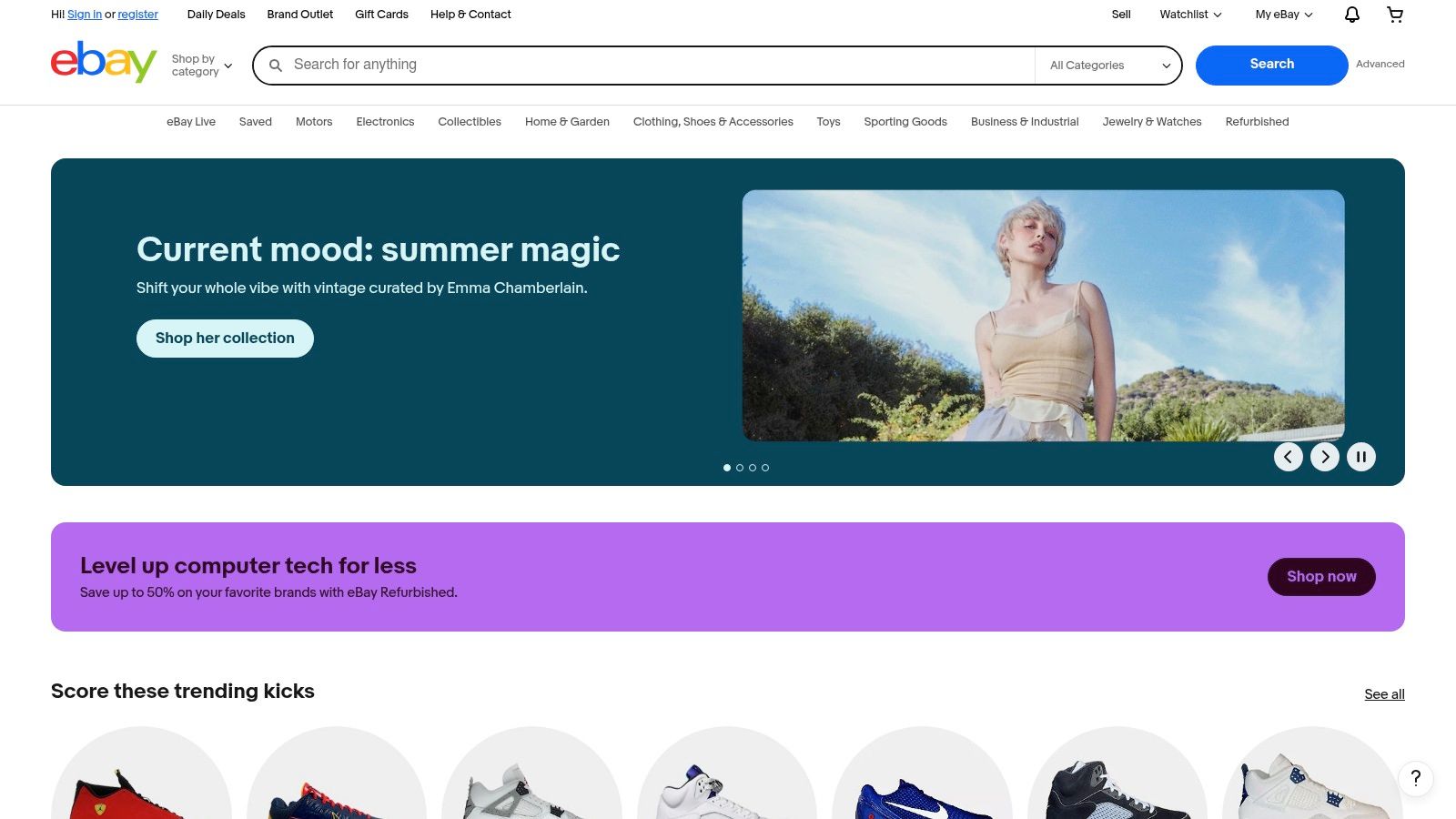Click the Shop her collection button

(225, 339)
